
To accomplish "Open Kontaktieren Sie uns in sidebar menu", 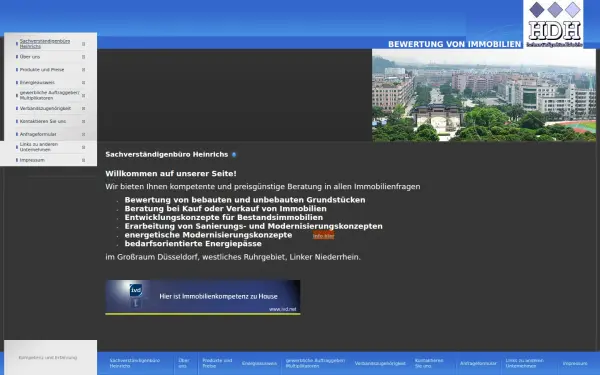I will coord(43,121).
